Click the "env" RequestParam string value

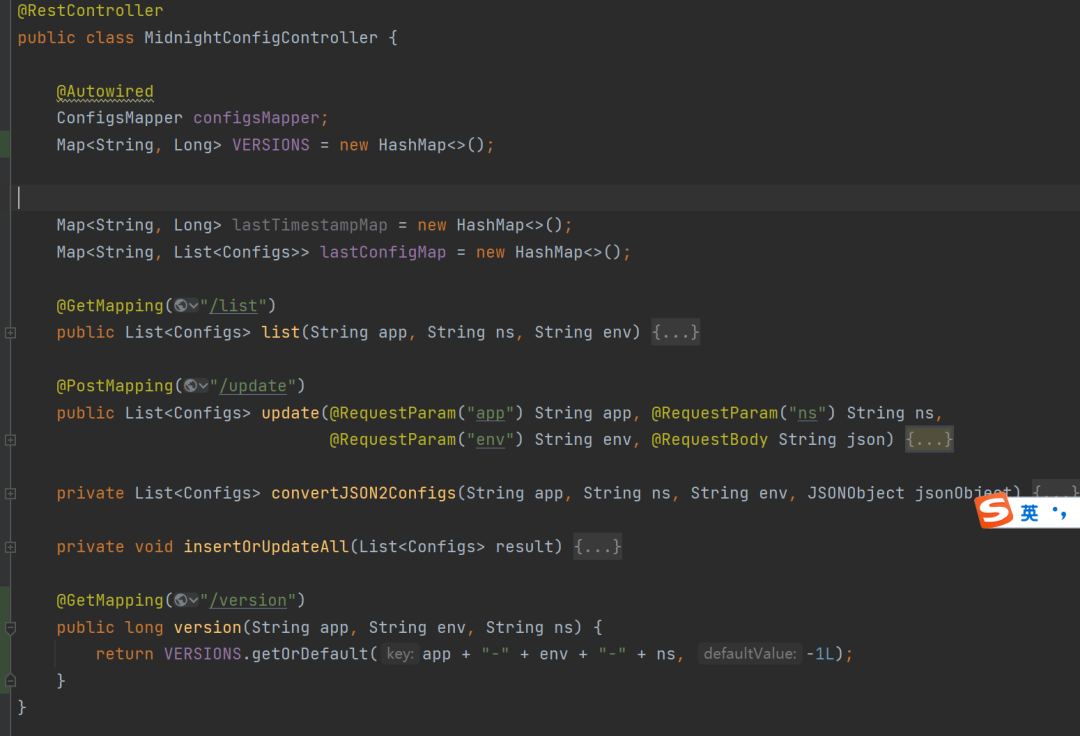(x=490, y=440)
